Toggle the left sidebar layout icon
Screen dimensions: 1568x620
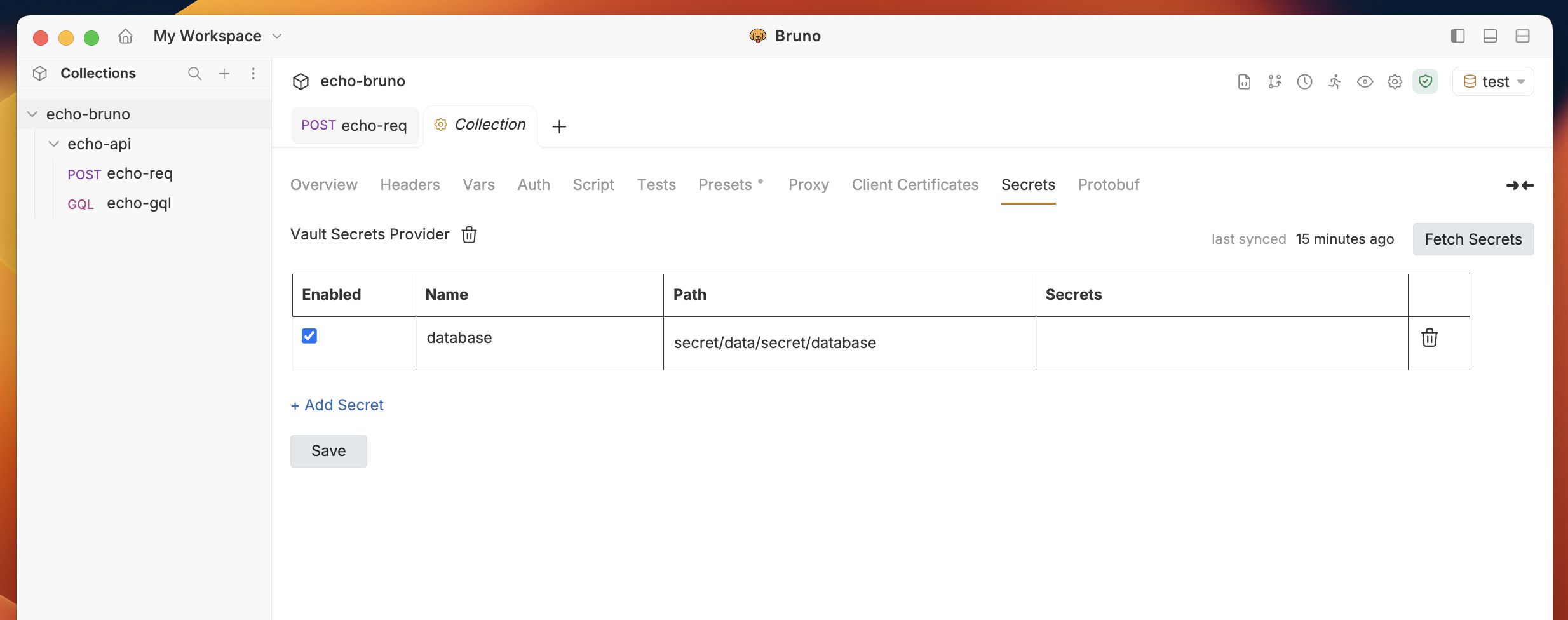1458,36
